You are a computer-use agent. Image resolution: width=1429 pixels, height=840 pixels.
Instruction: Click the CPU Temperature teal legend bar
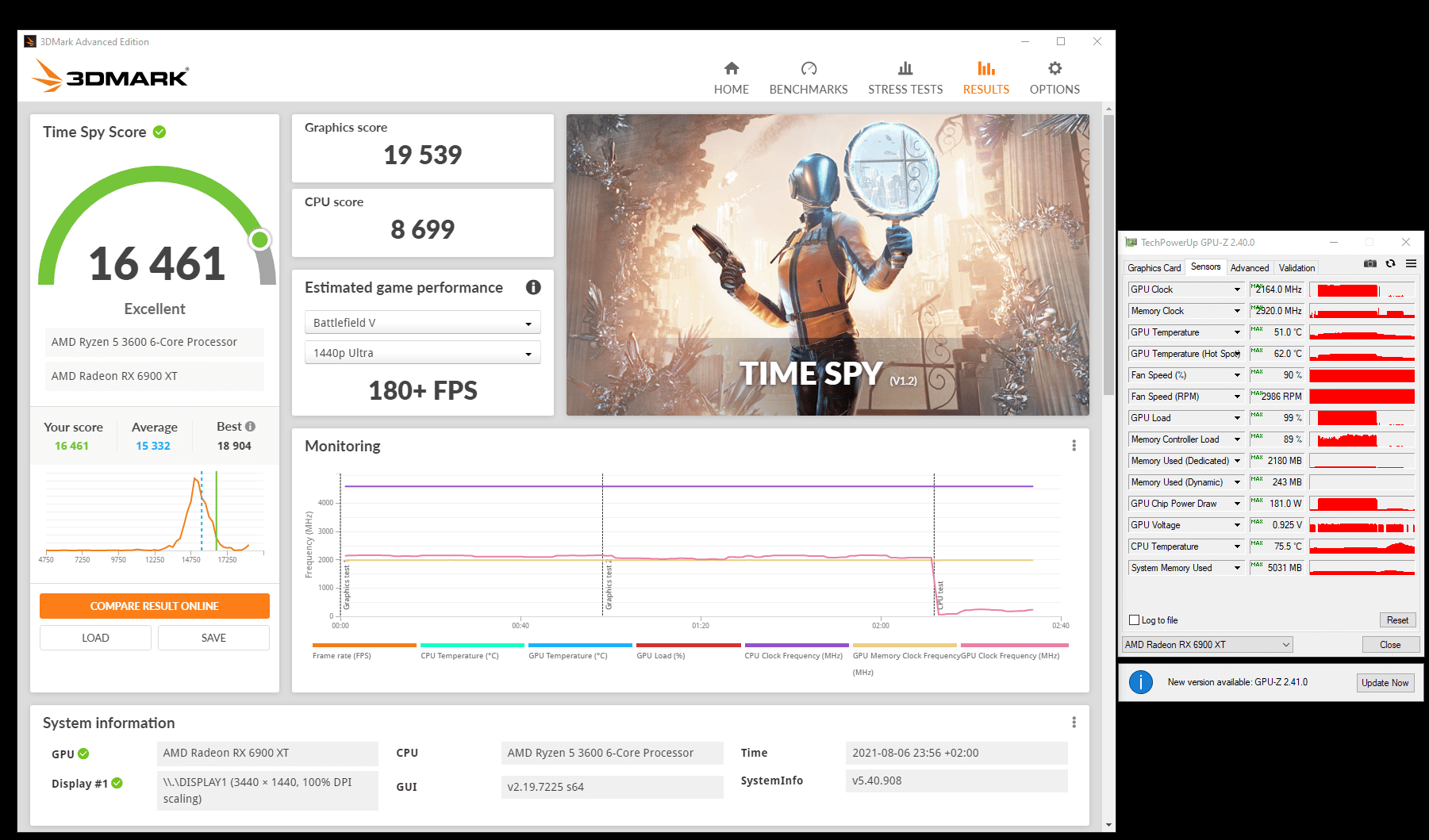[472, 645]
